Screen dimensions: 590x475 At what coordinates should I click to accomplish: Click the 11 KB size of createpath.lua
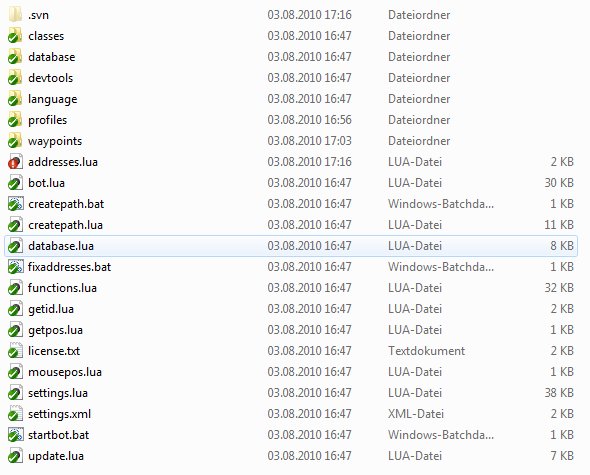click(x=559, y=225)
